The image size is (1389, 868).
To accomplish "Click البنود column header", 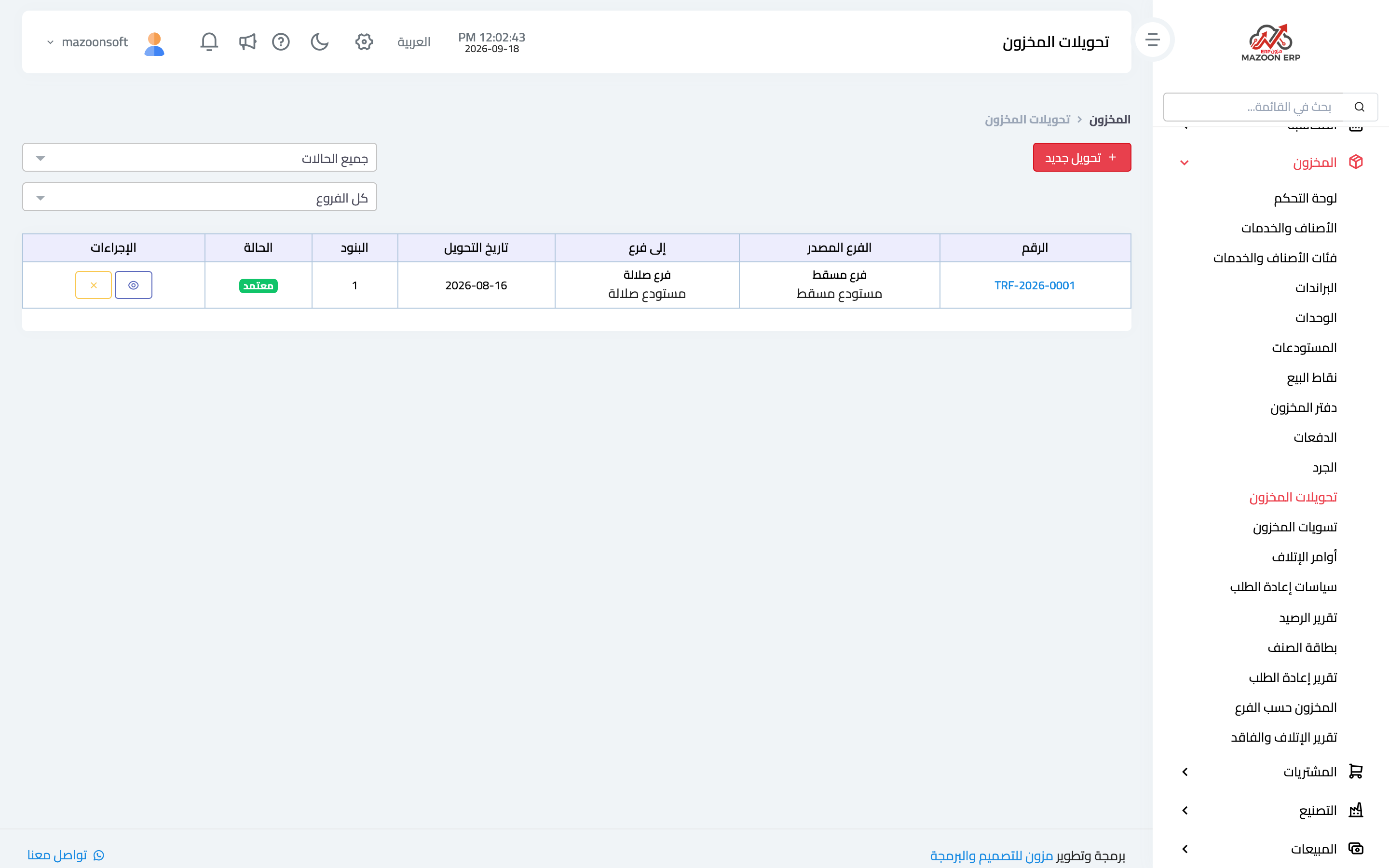I will tap(354, 247).
